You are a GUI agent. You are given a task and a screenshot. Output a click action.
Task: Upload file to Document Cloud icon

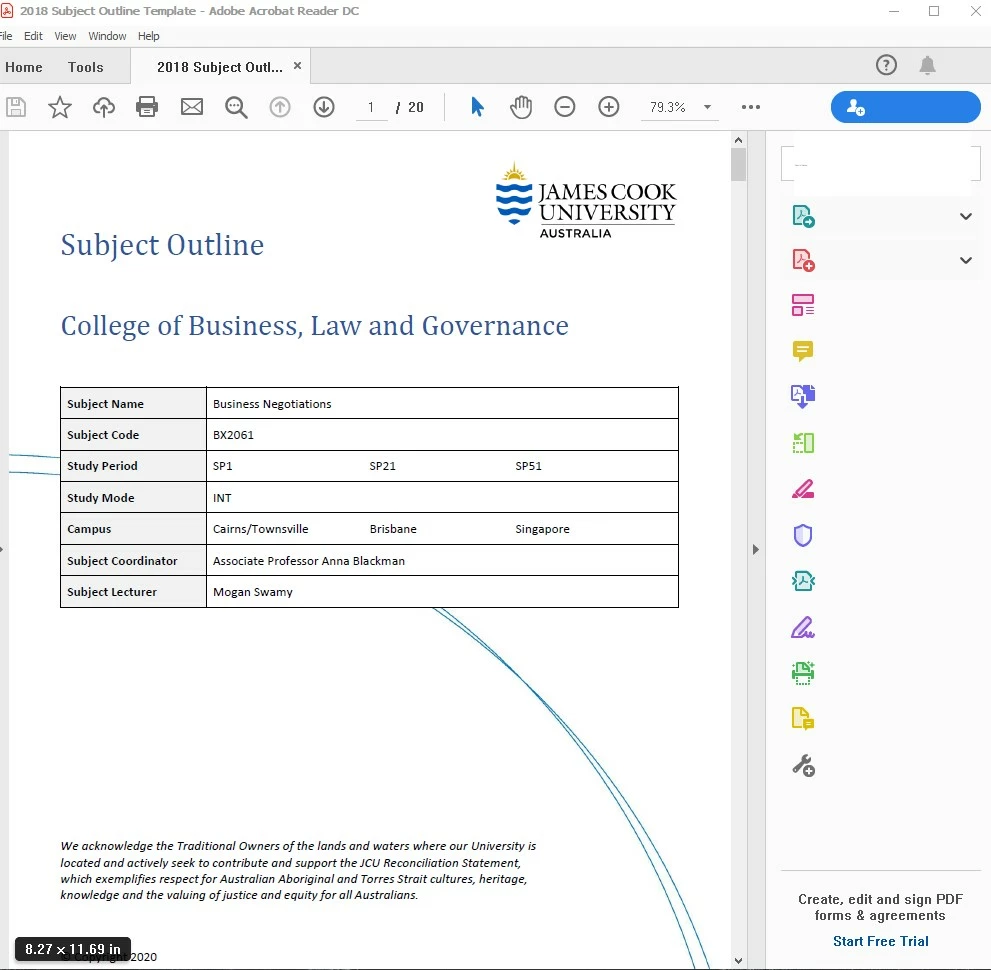104,107
